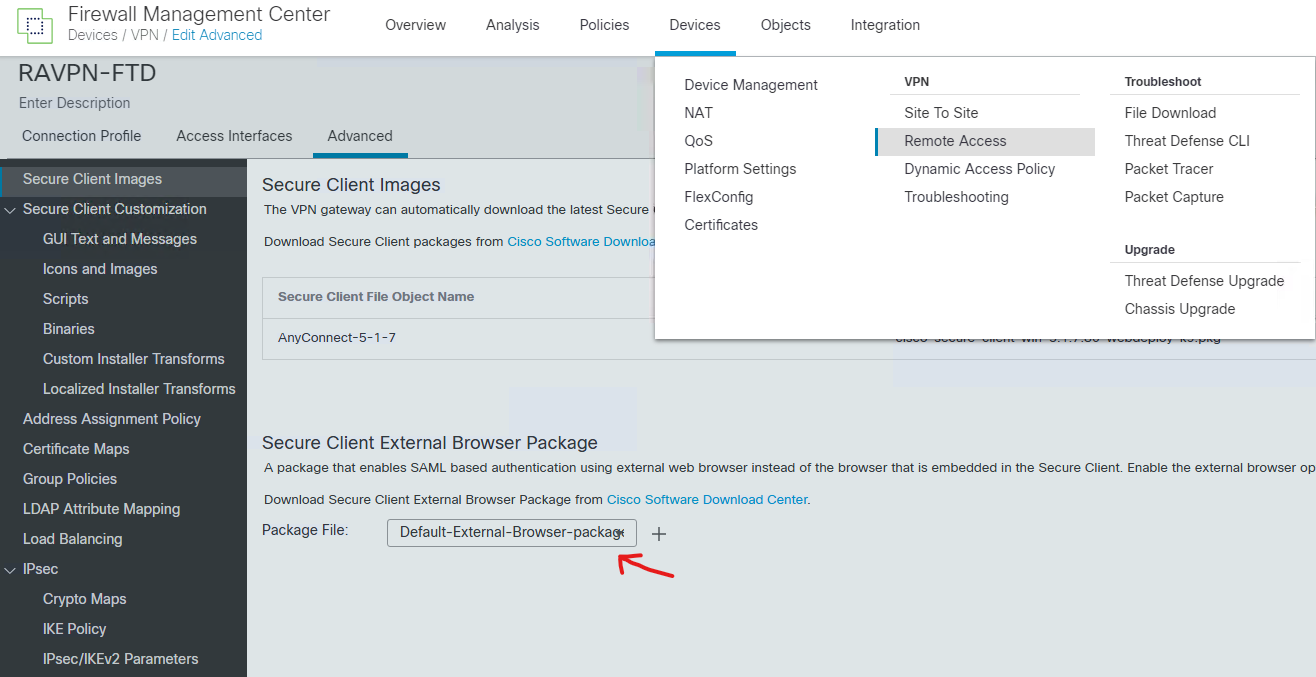Switch to the Connection Profile tab

tap(82, 136)
